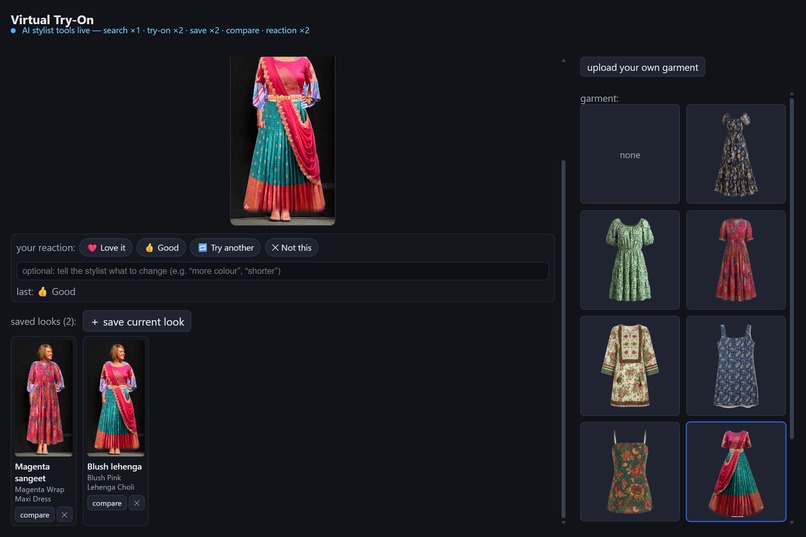Image resolution: width=806 pixels, height=537 pixels.
Task: Click the 'saved looks (2):' label
Action: click(x=43, y=322)
